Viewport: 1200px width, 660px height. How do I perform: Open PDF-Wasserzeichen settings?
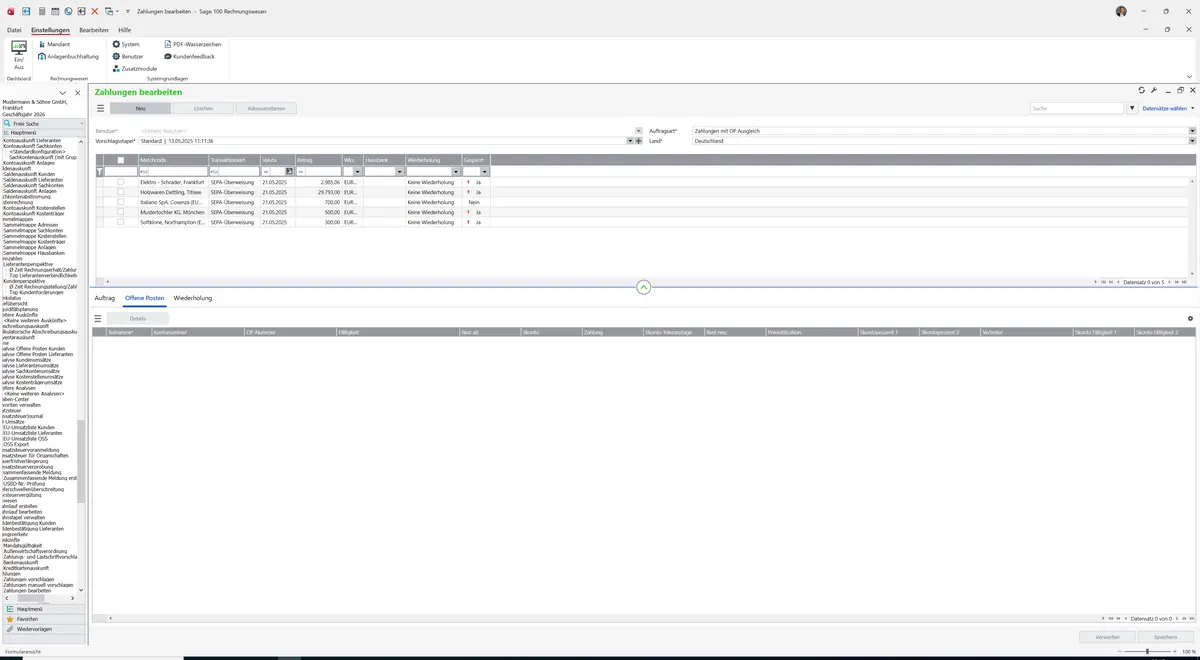click(192, 44)
